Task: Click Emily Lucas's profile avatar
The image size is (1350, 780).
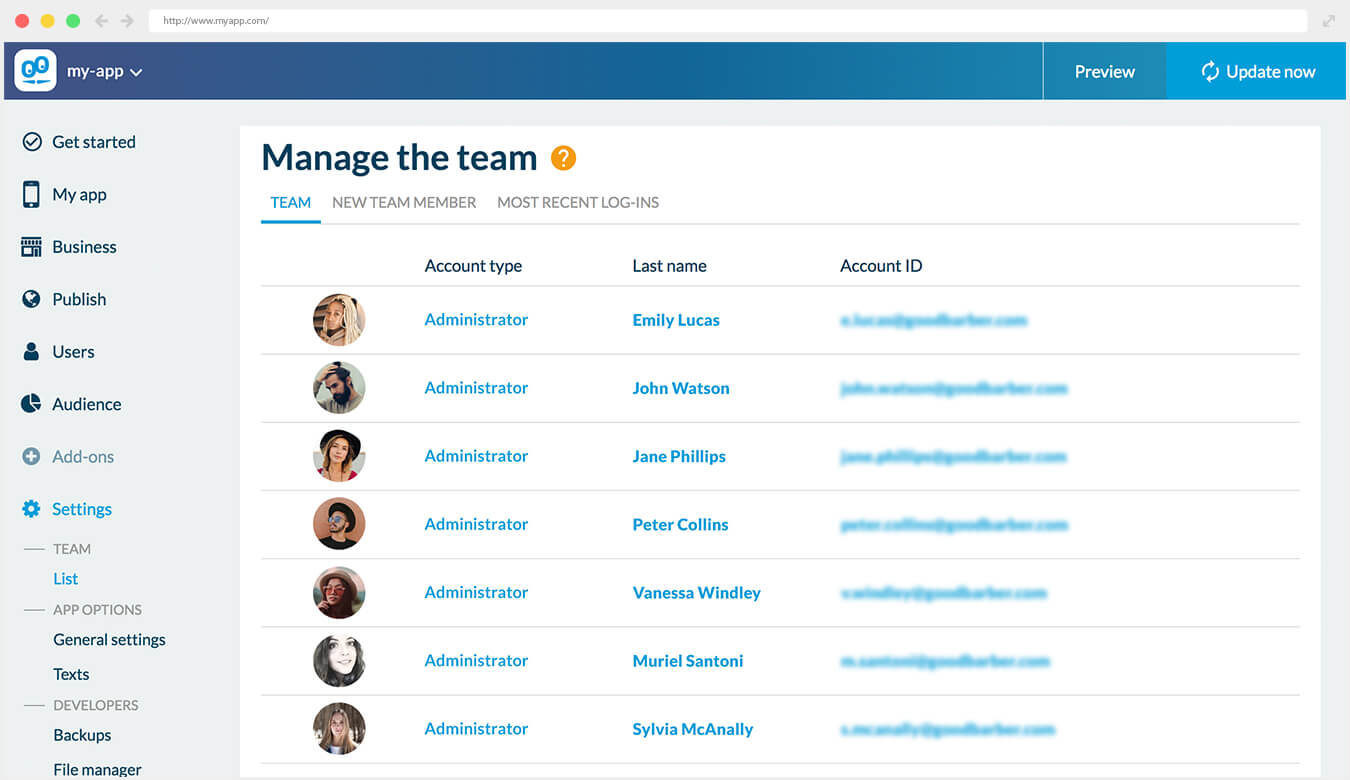Action: pos(339,320)
